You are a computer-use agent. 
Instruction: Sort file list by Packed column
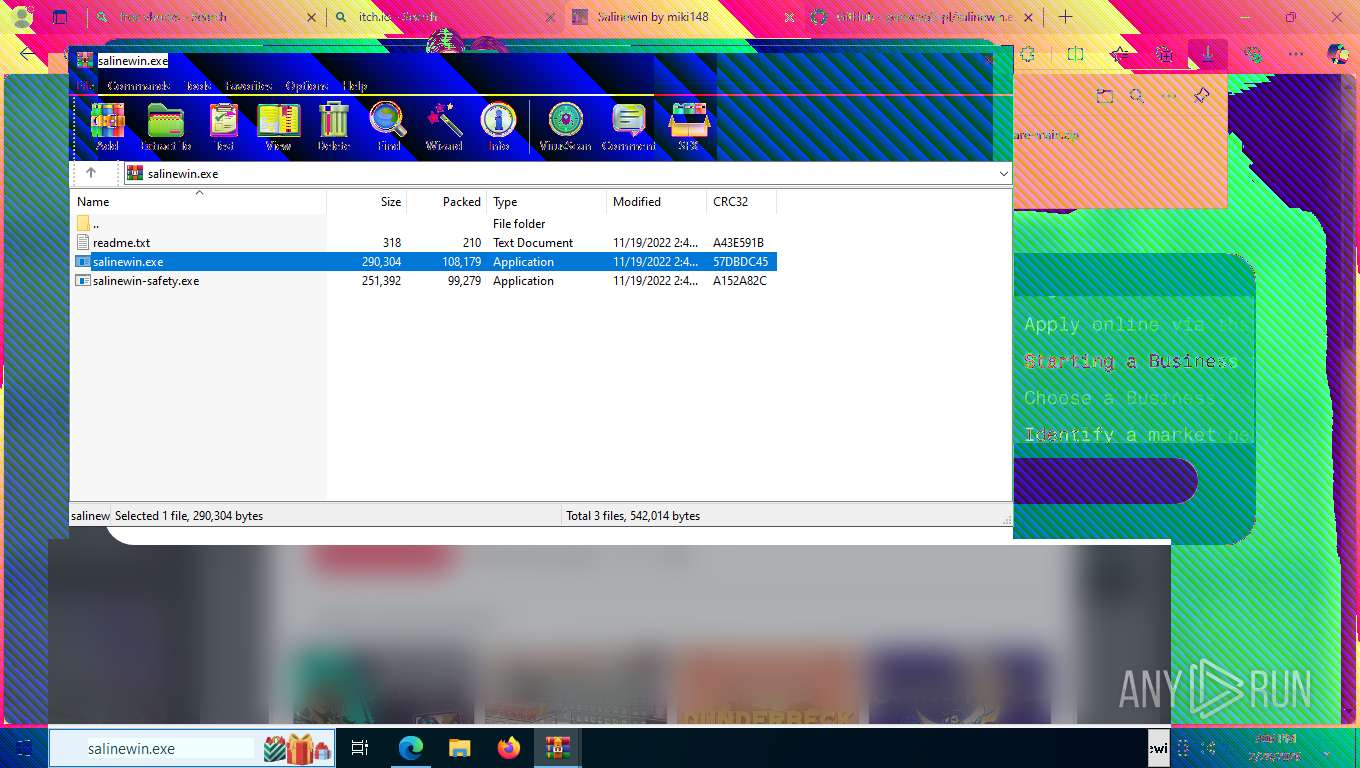(447, 201)
